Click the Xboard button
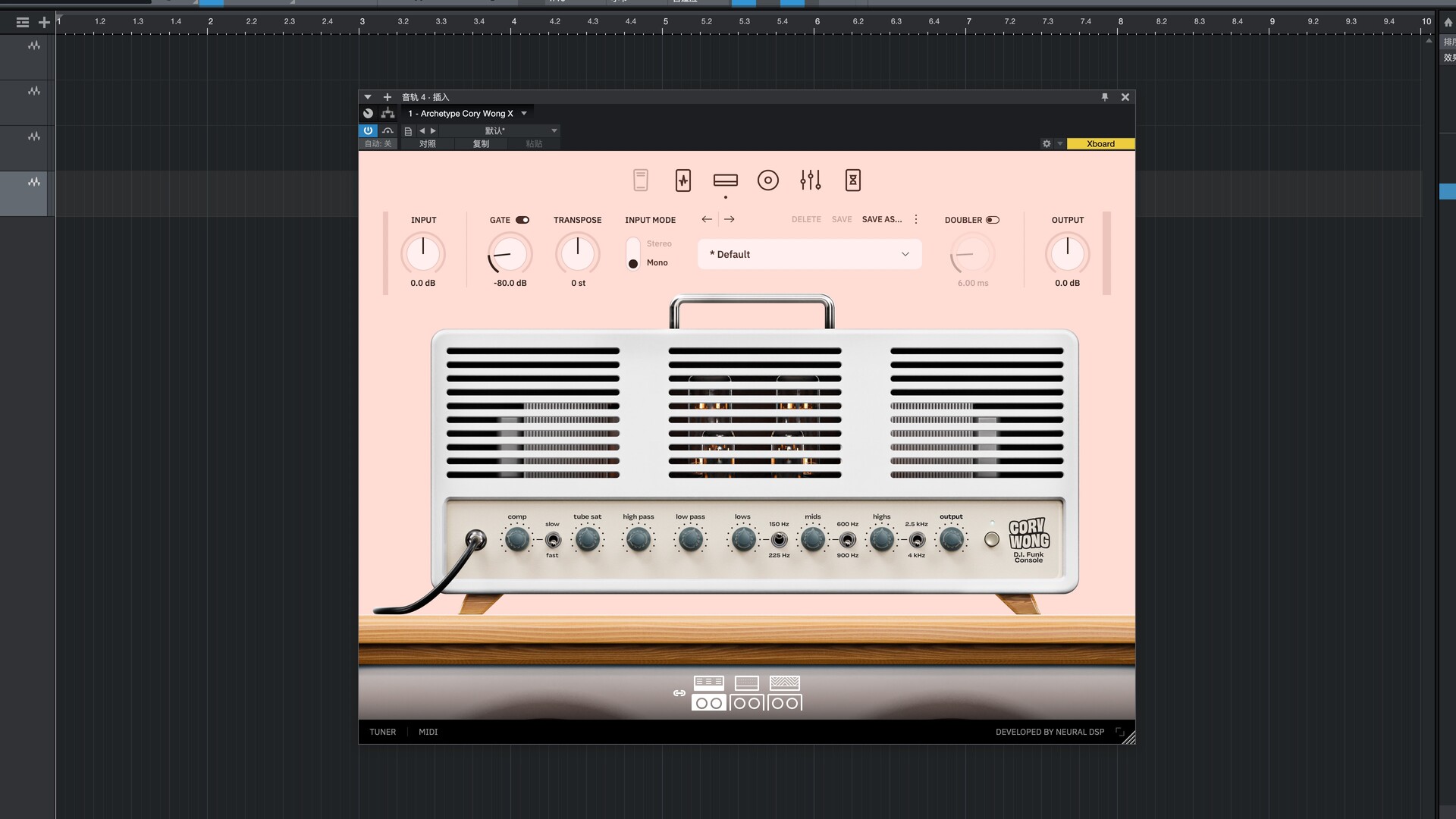 tap(1100, 144)
